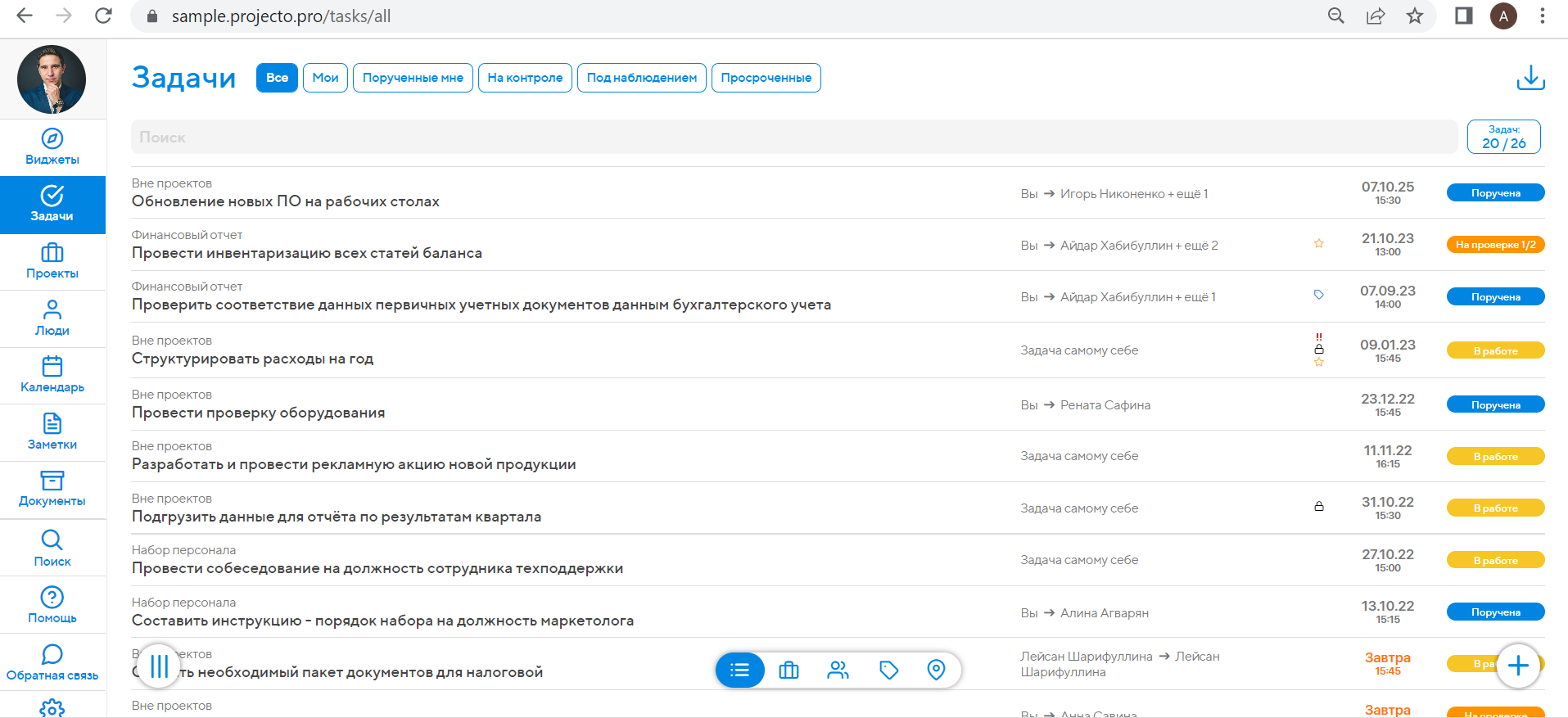1568x718 pixels.
Task: Open task Провести проверку оборудования
Action: click(x=258, y=413)
